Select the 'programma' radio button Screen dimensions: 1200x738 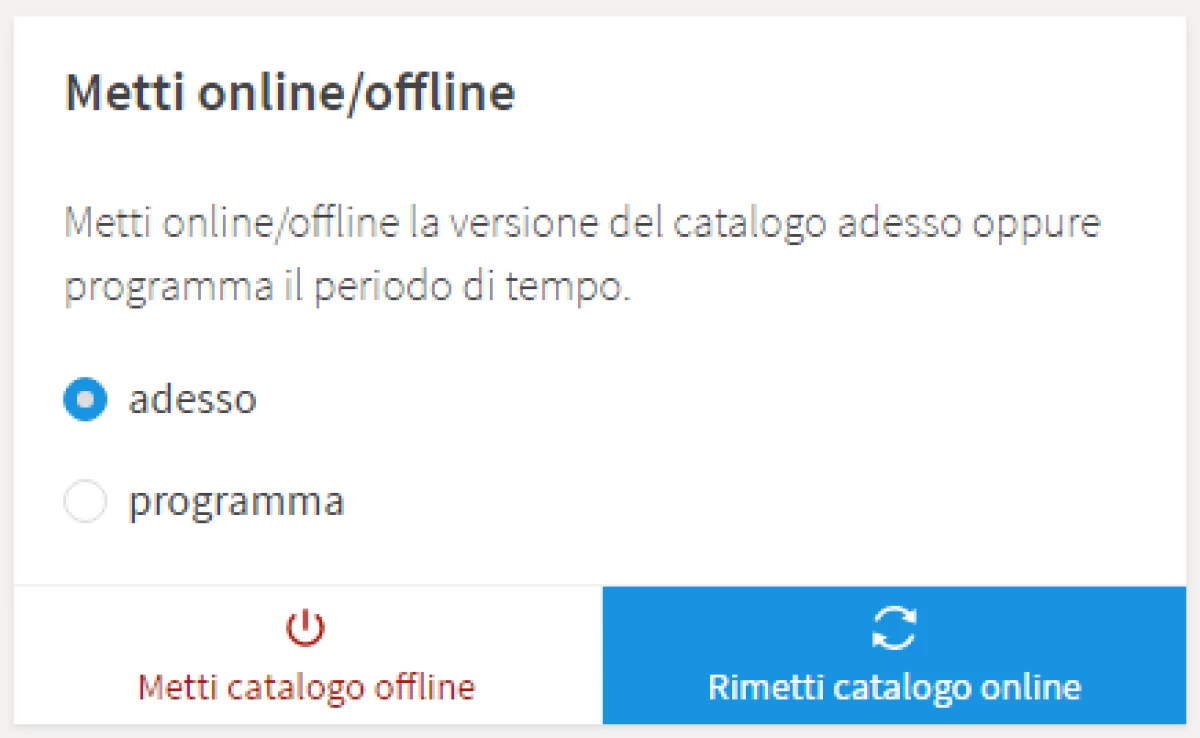(85, 502)
